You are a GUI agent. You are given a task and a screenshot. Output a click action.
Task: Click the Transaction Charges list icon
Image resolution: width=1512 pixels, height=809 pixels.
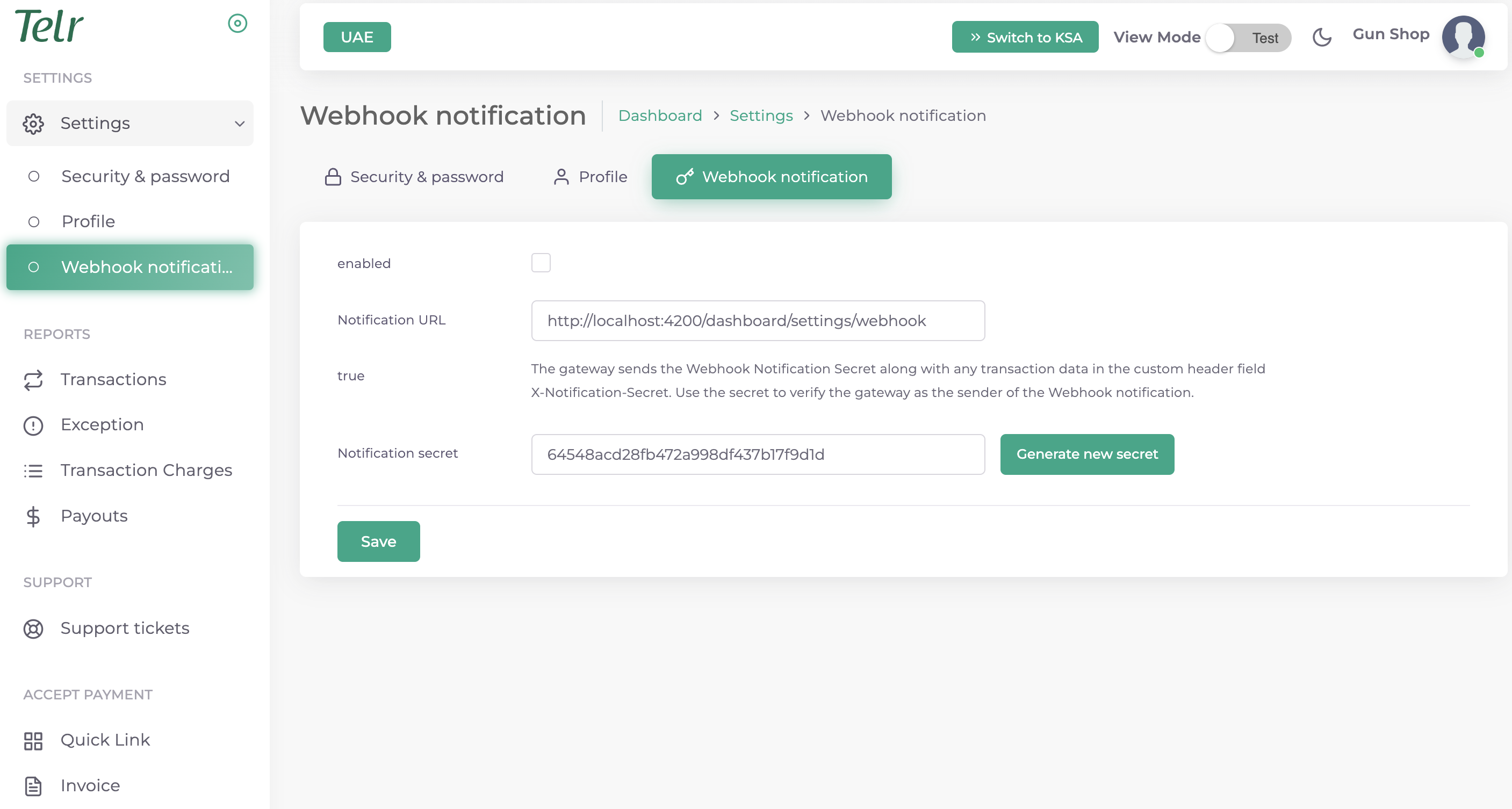pos(33,471)
